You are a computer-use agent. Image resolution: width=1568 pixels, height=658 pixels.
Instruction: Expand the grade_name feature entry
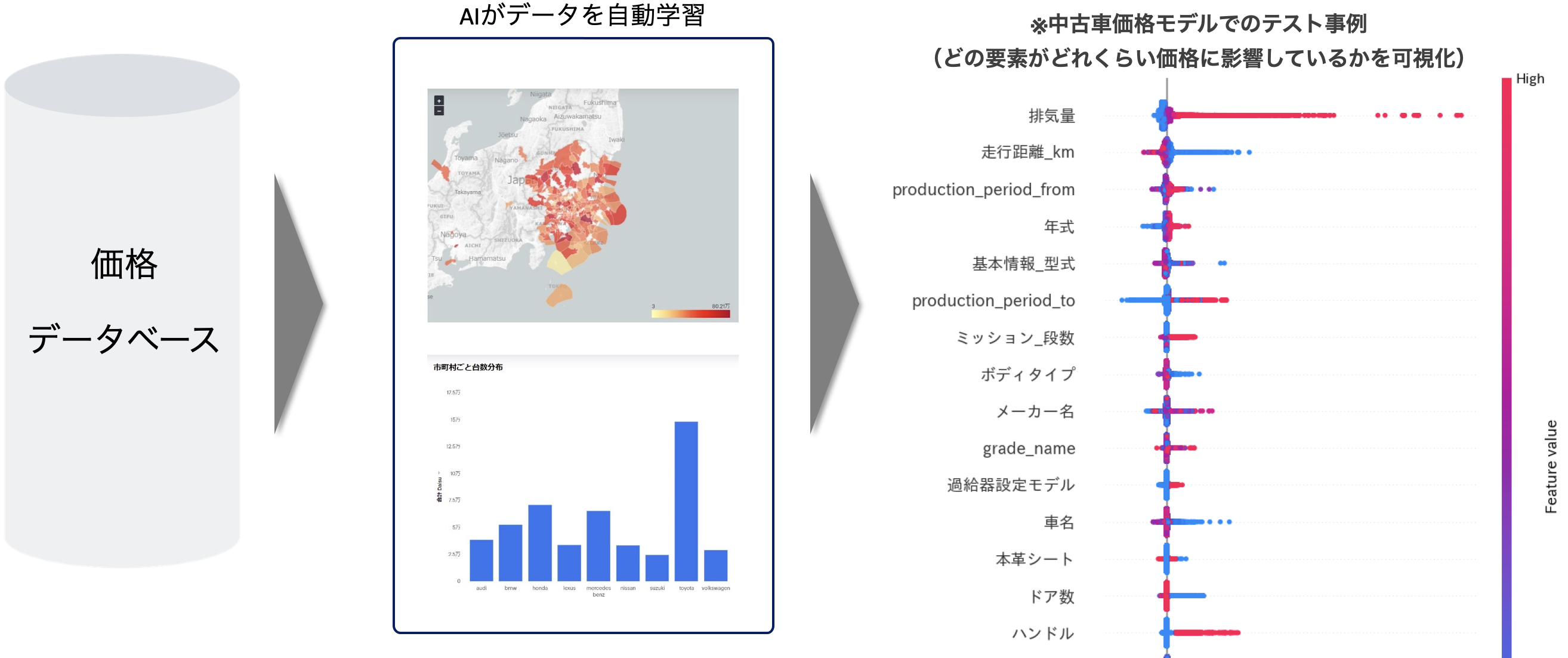[1030, 449]
